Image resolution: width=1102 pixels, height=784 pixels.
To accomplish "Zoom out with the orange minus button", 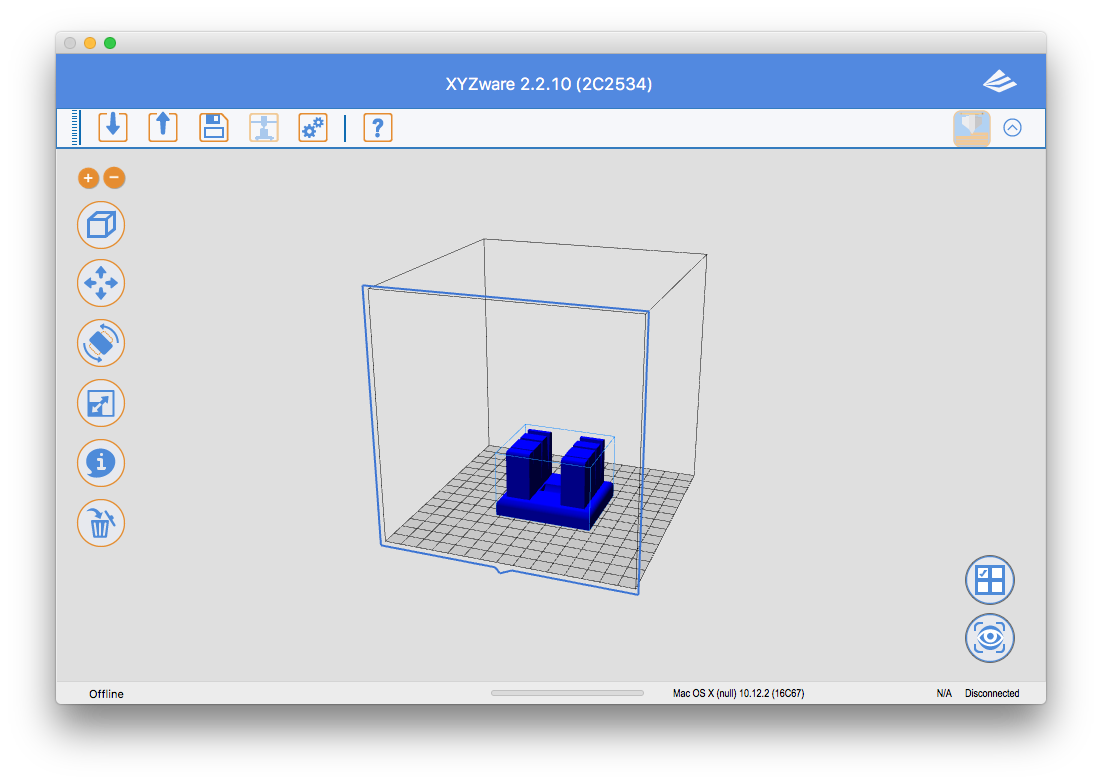I will [x=114, y=178].
